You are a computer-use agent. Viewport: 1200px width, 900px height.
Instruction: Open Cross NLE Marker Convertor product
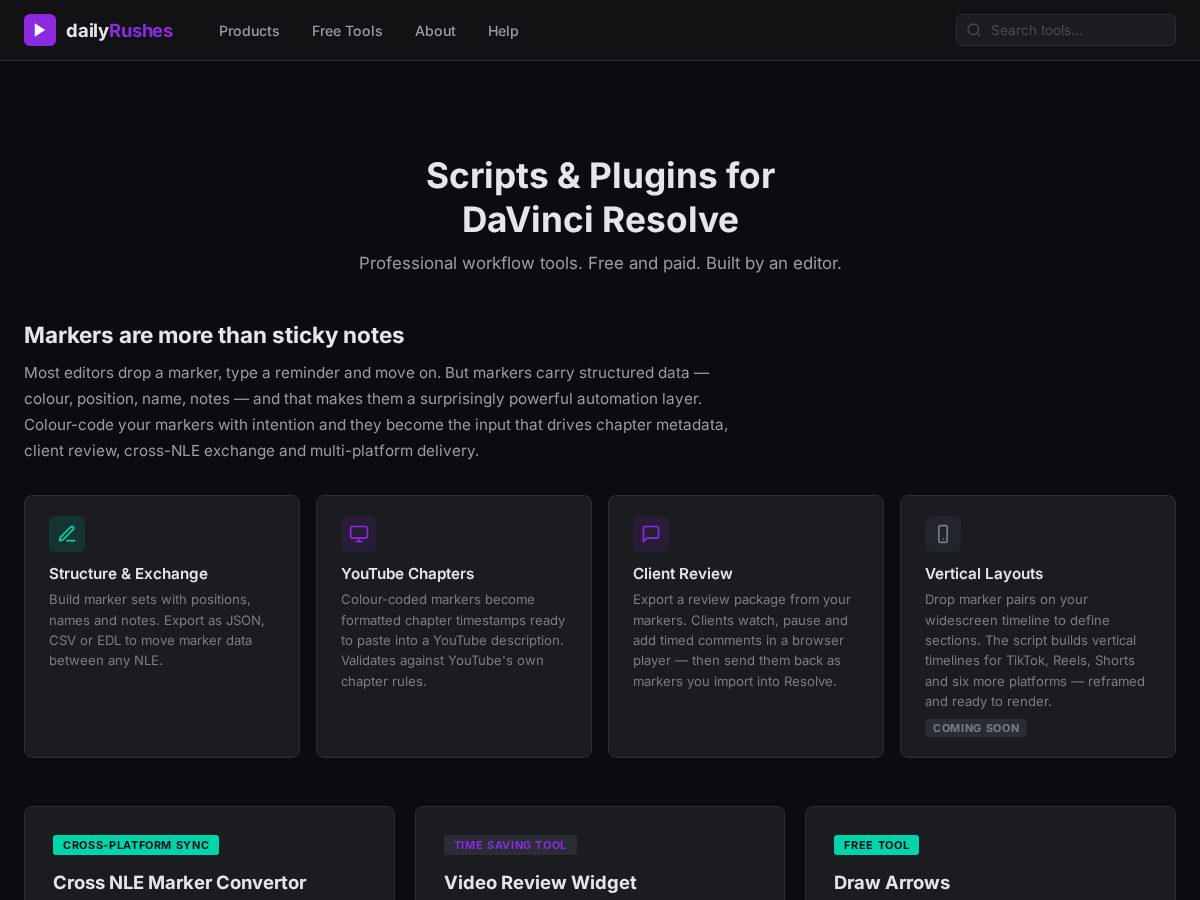point(180,883)
